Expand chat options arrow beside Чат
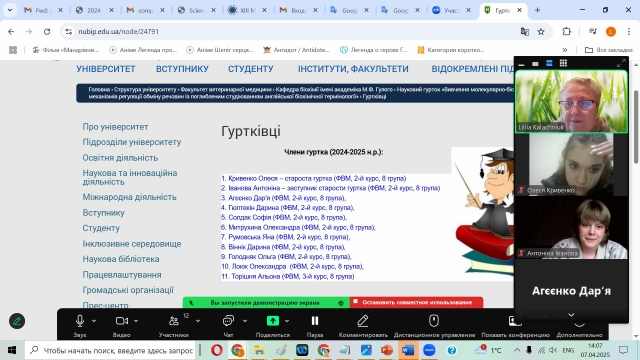 (x=245, y=321)
